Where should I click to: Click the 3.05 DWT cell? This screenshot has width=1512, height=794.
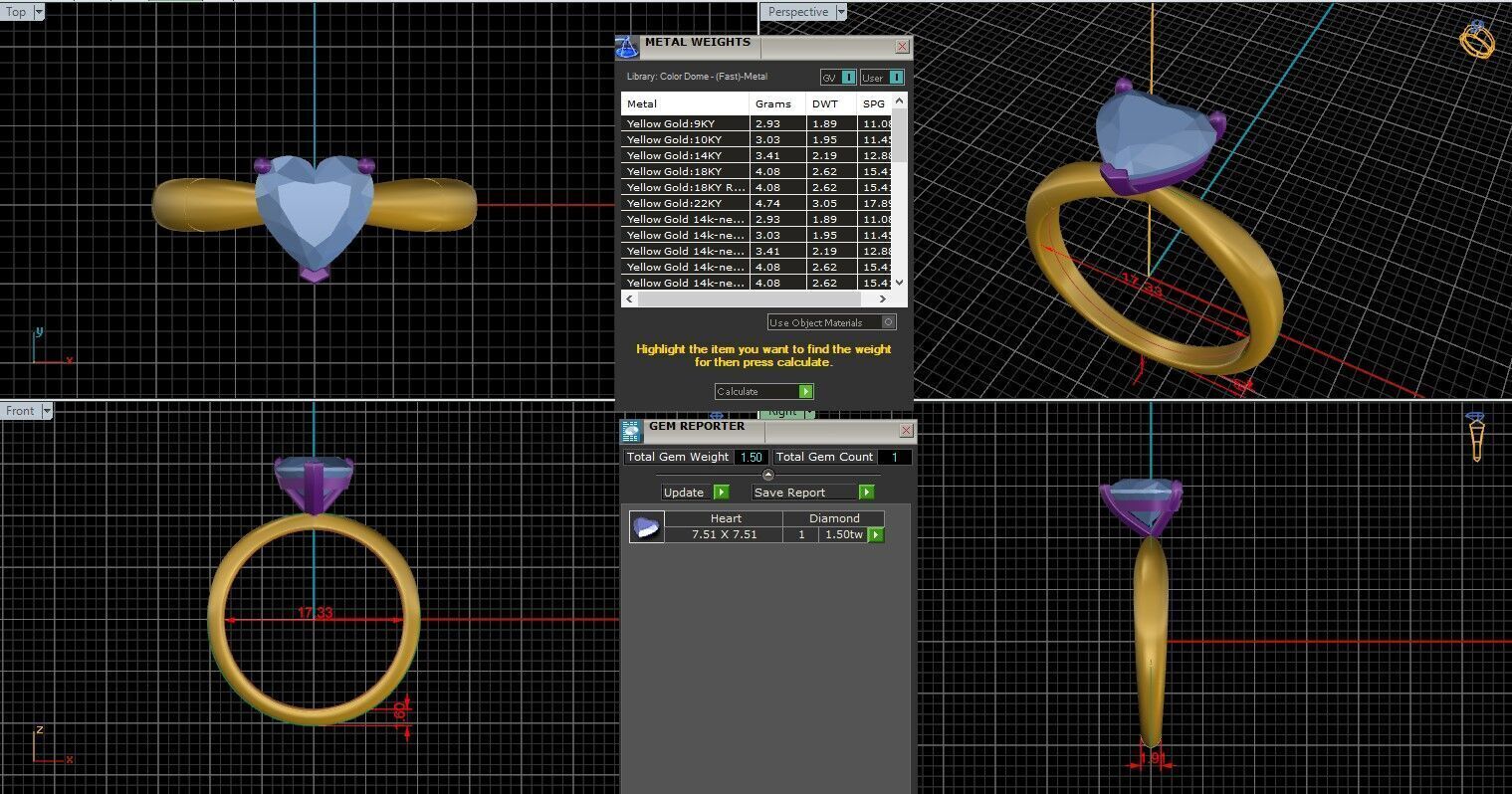832,203
